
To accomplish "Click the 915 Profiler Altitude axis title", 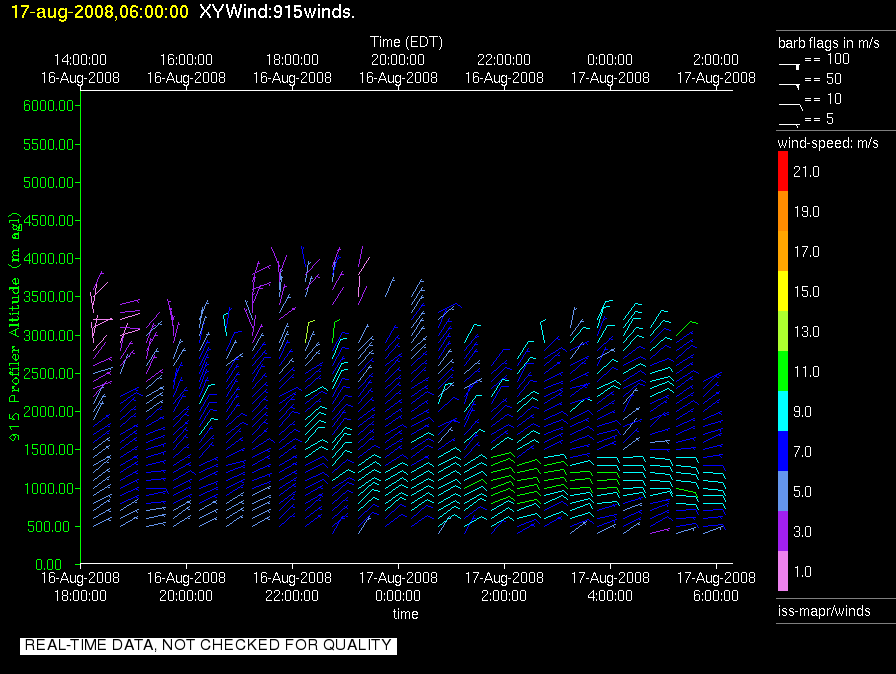I will pyautogui.click(x=16, y=326).
